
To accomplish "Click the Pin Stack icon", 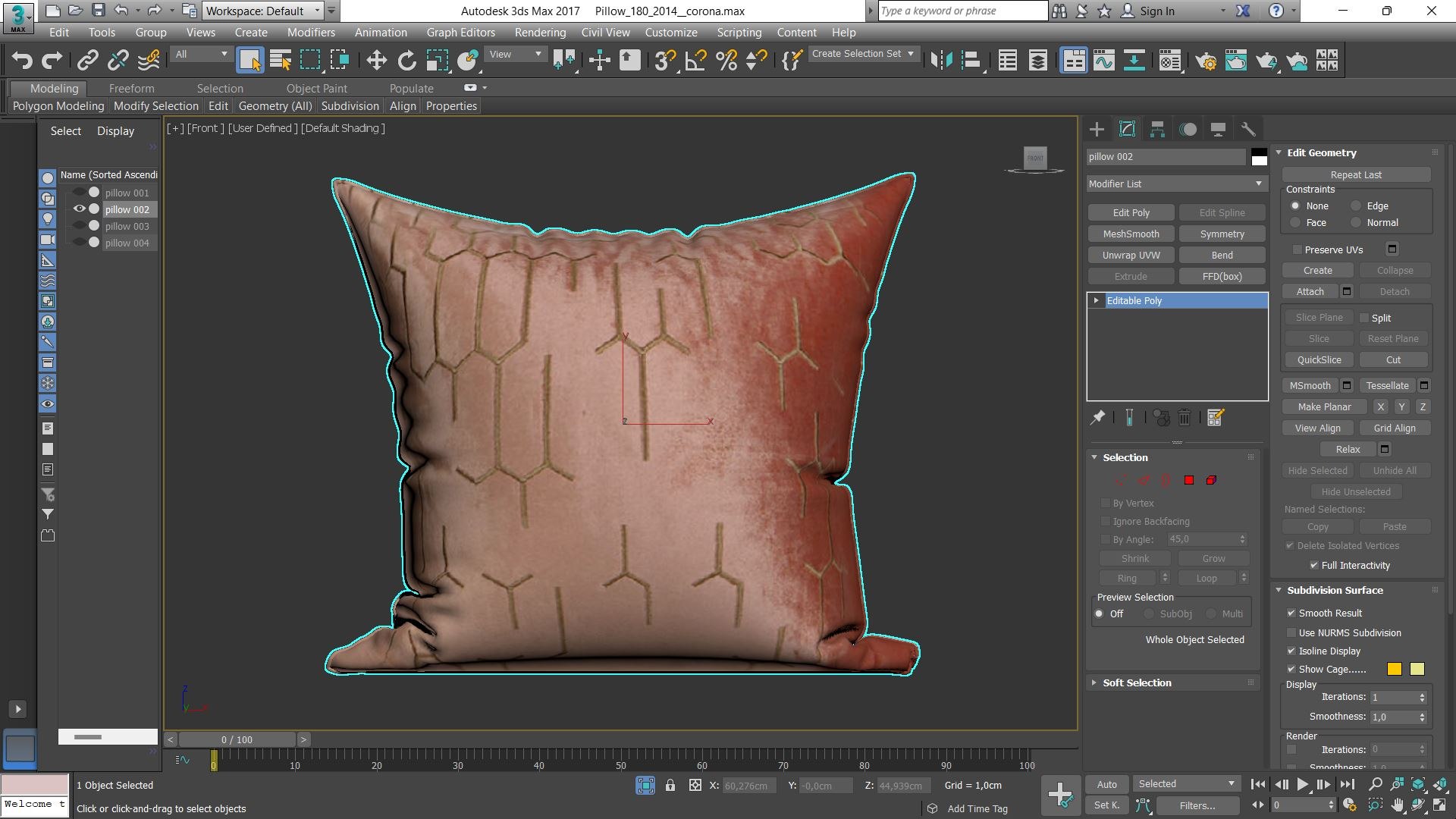I will pyautogui.click(x=1097, y=417).
